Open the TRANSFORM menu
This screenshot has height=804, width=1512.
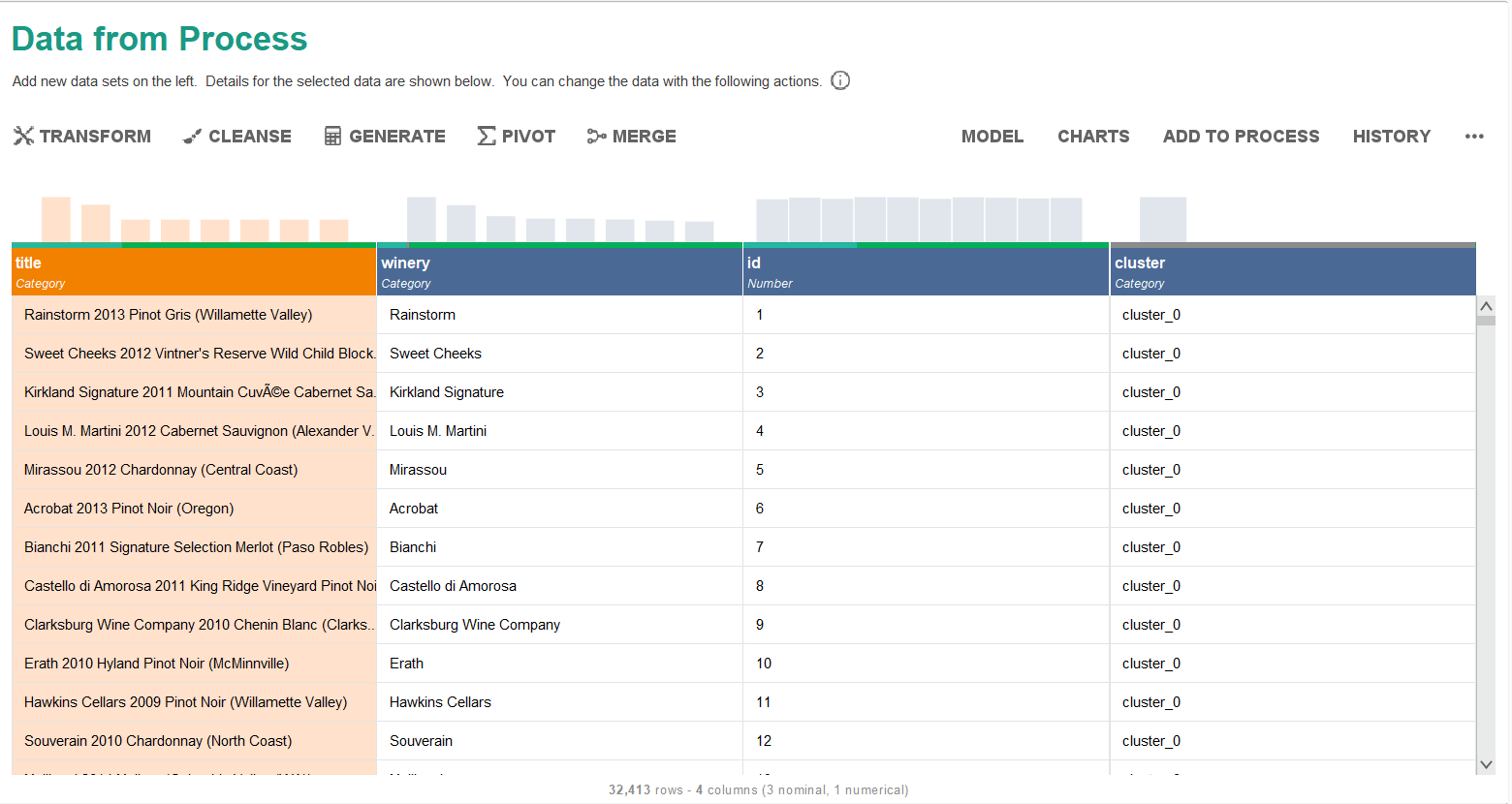click(82, 137)
